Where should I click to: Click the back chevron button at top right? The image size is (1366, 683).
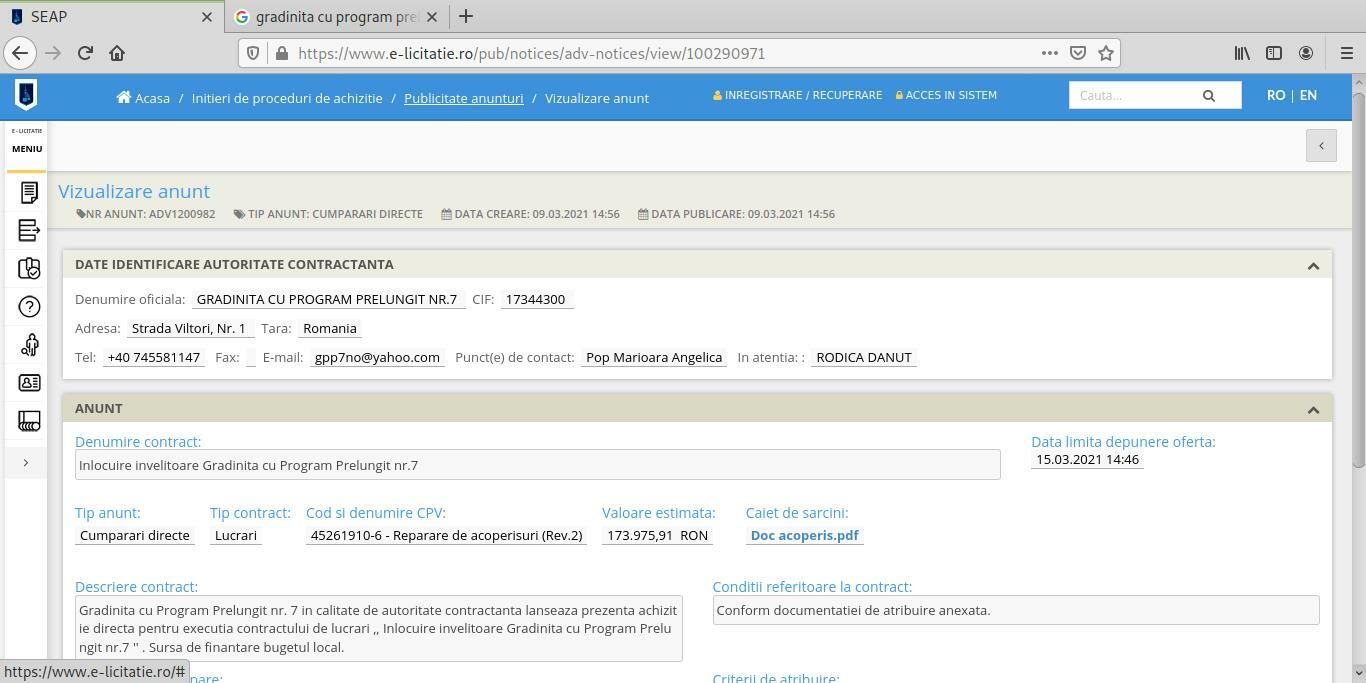1320,146
